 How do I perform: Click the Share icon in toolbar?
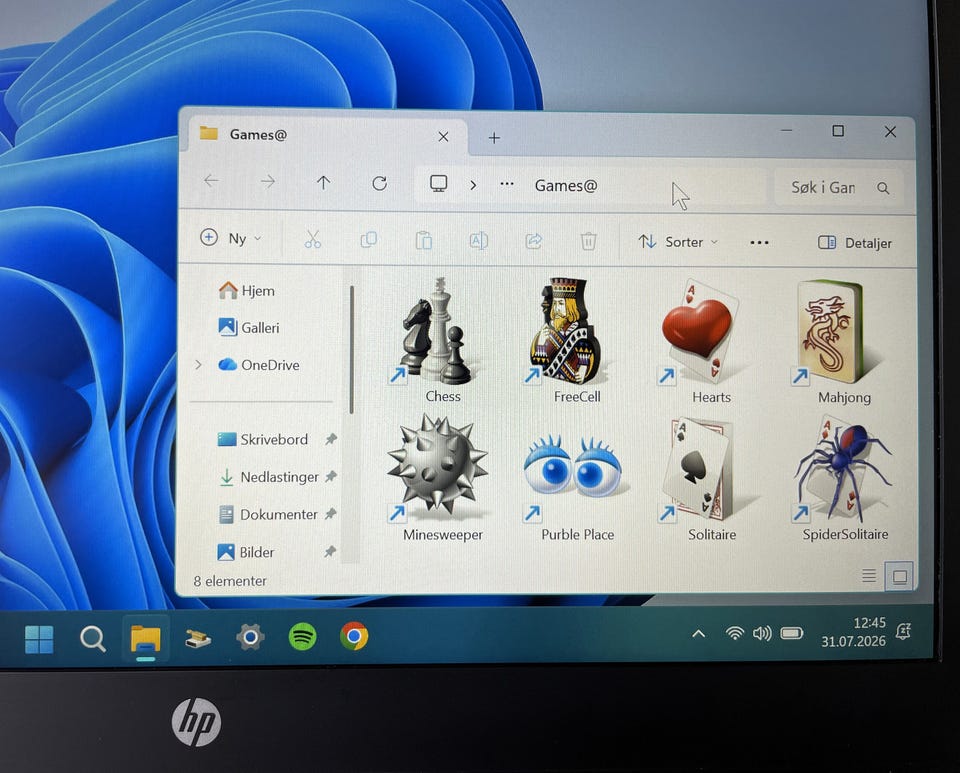pyautogui.click(x=533, y=241)
